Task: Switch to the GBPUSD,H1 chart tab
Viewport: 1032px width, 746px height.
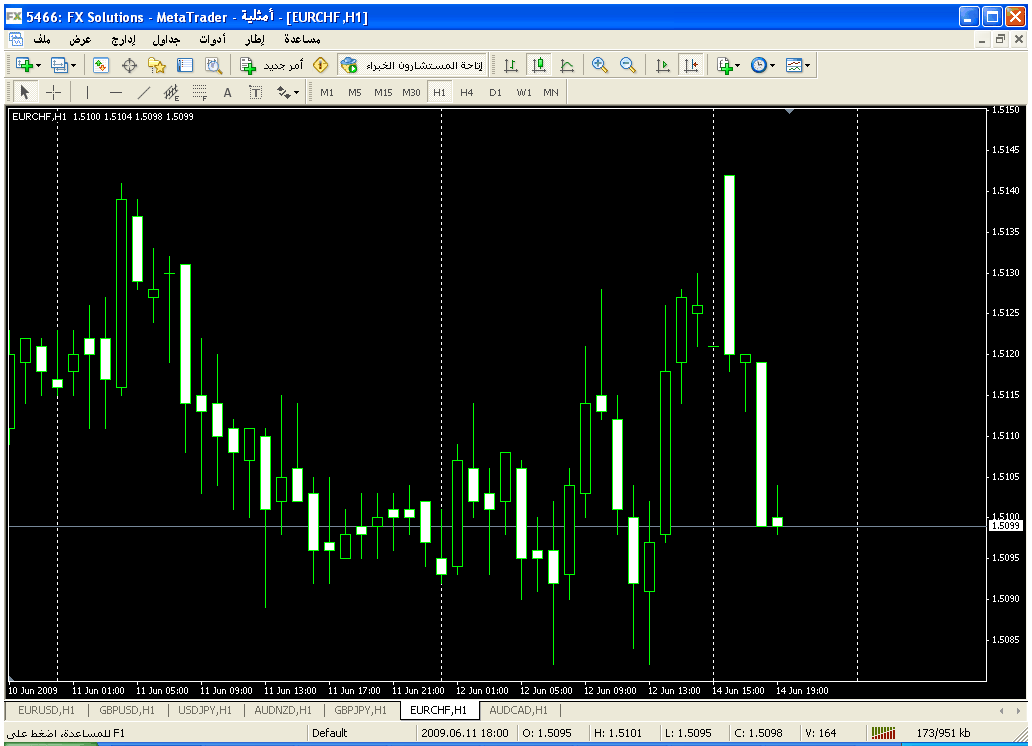Action: [x=126, y=710]
